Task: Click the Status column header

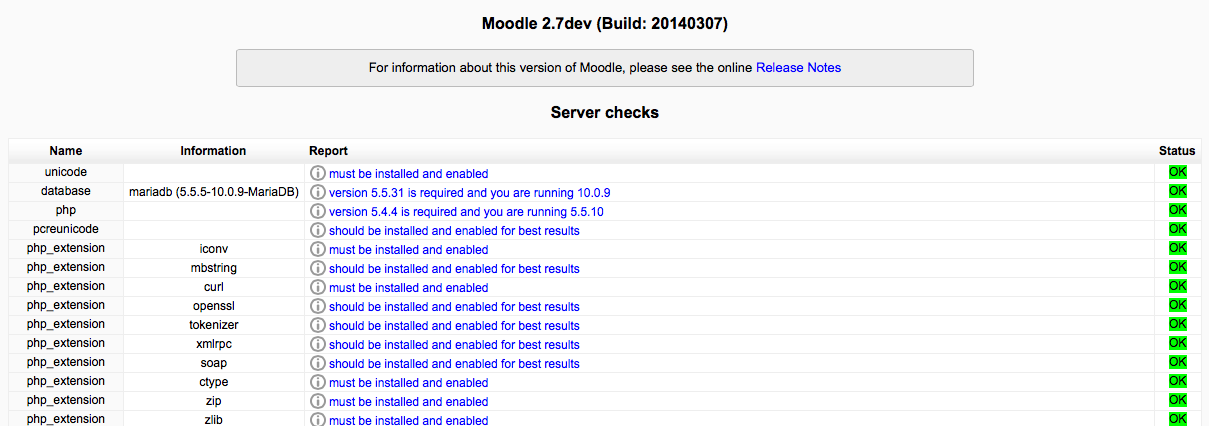Action: click(x=1177, y=151)
